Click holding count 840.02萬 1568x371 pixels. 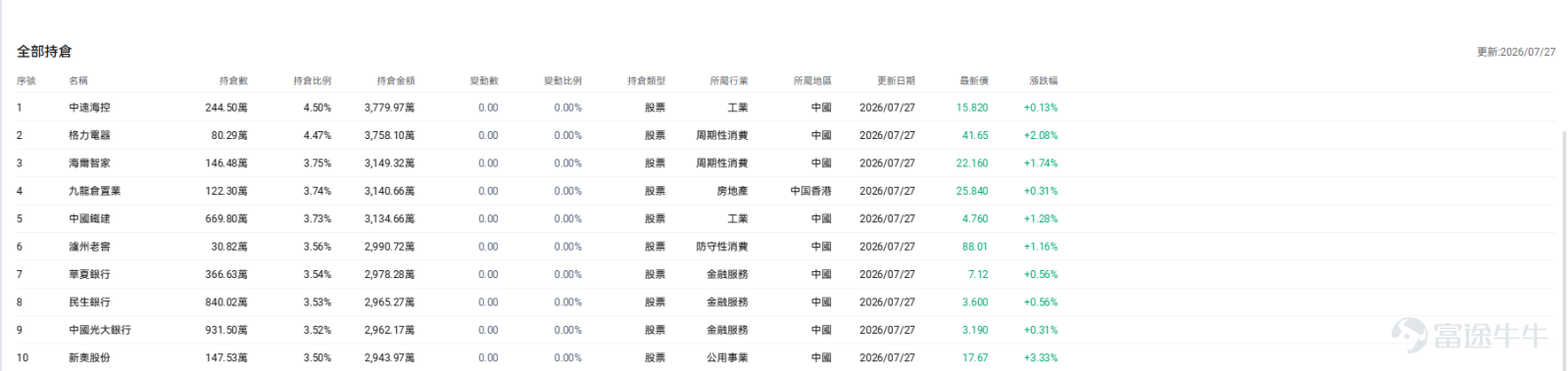226,302
